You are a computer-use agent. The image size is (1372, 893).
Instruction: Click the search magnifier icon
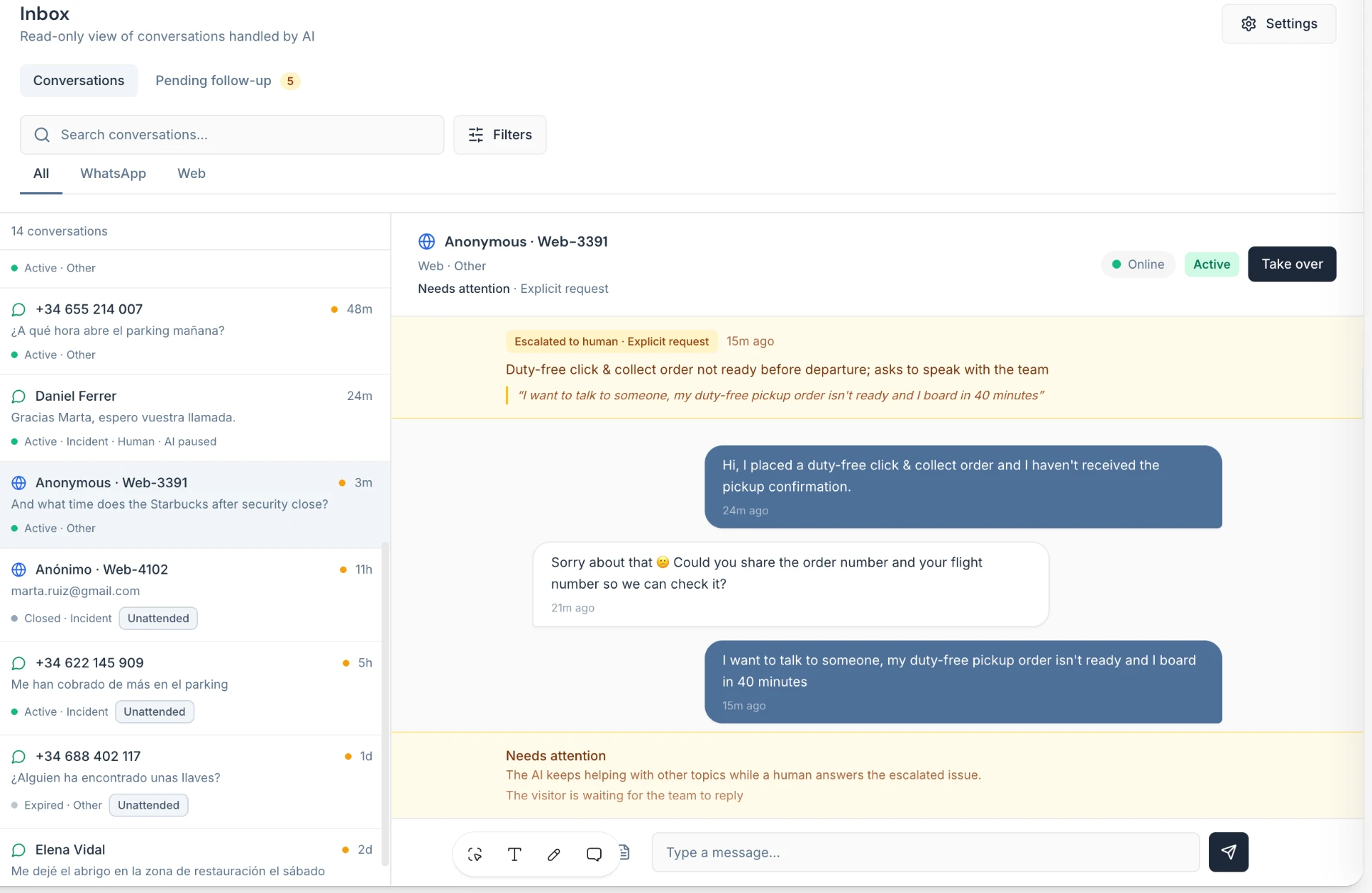point(42,135)
